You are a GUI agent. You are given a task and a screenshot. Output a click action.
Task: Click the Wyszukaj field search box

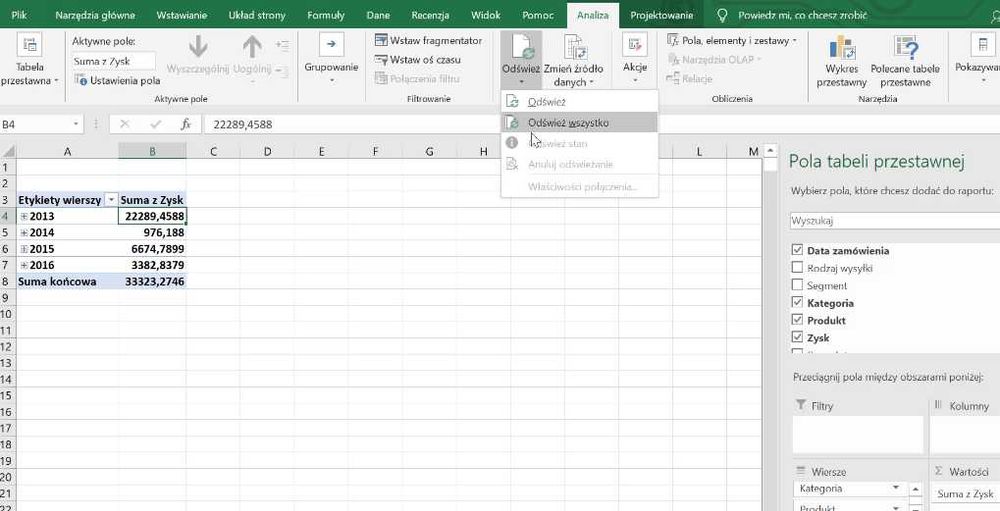[x=894, y=221]
